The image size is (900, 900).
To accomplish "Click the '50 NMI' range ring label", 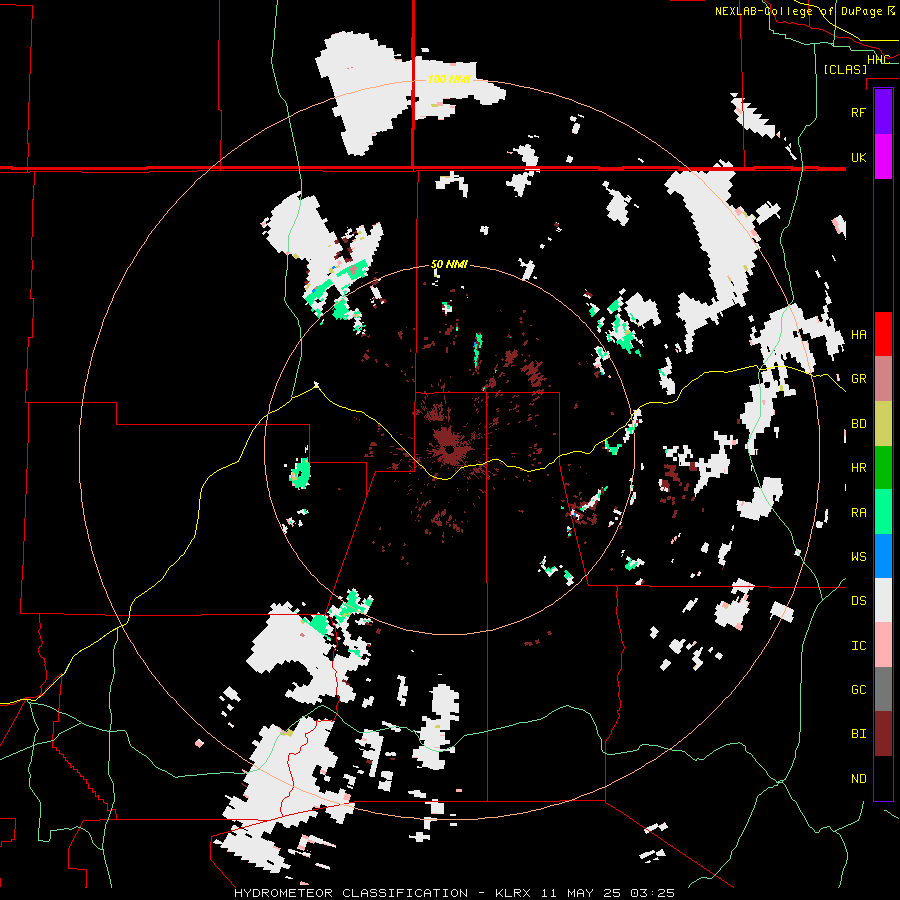I will click(449, 265).
